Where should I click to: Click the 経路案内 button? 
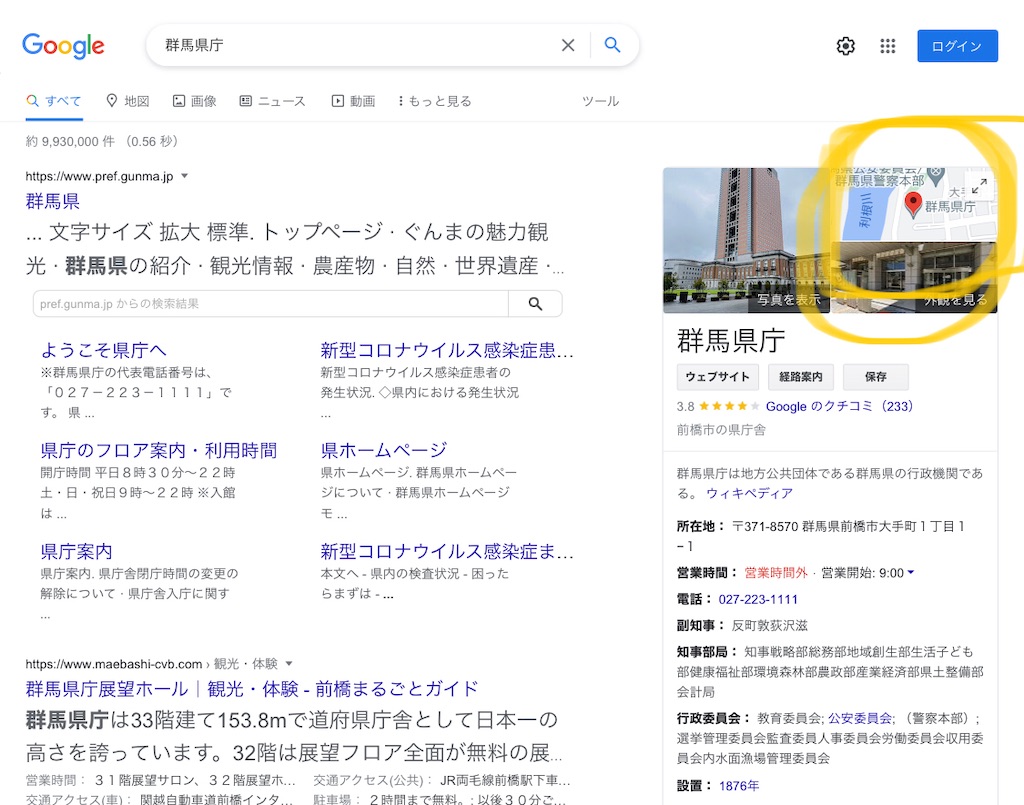click(x=801, y=377)
